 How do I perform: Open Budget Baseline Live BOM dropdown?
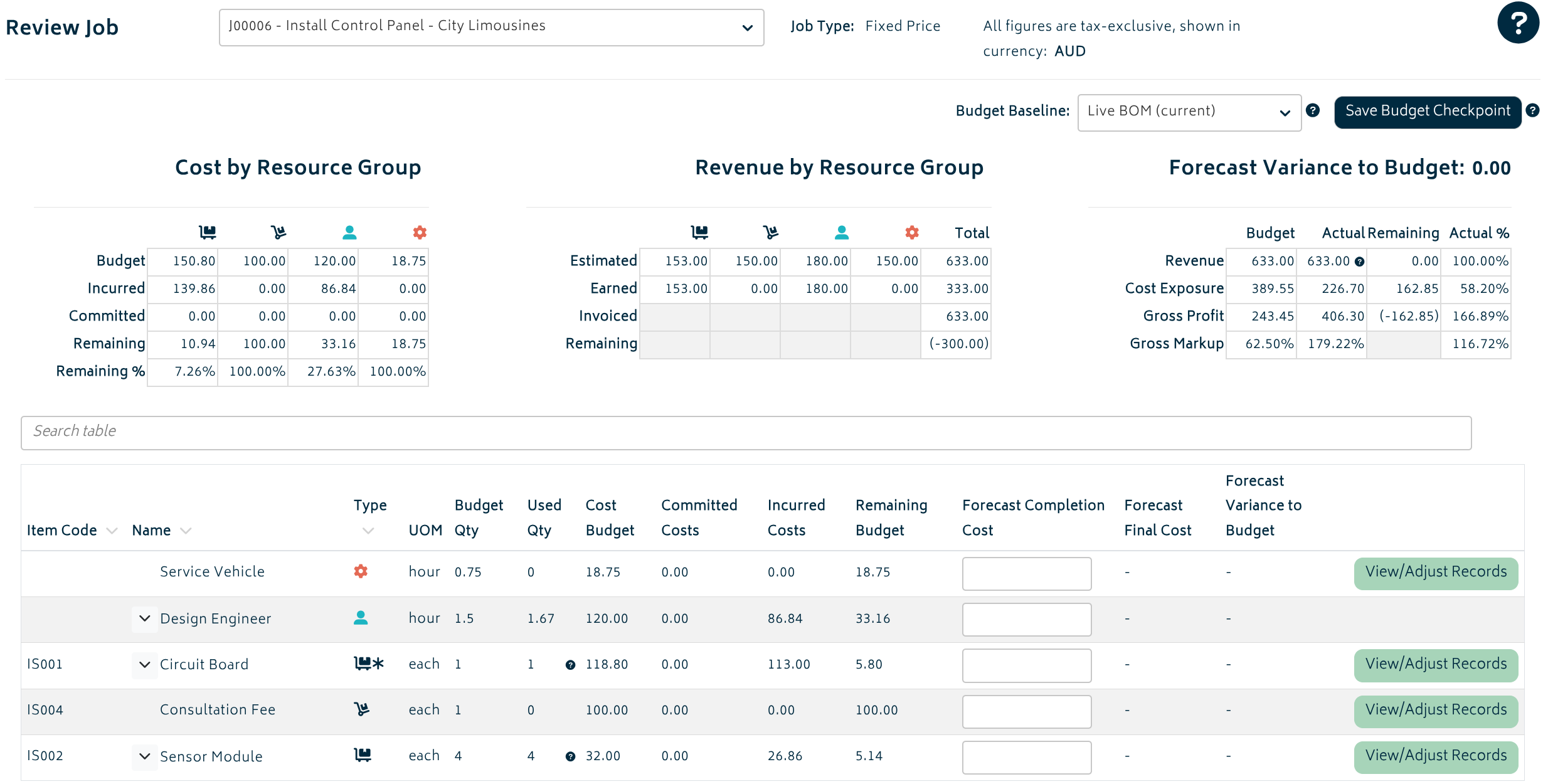(1189, 112)
